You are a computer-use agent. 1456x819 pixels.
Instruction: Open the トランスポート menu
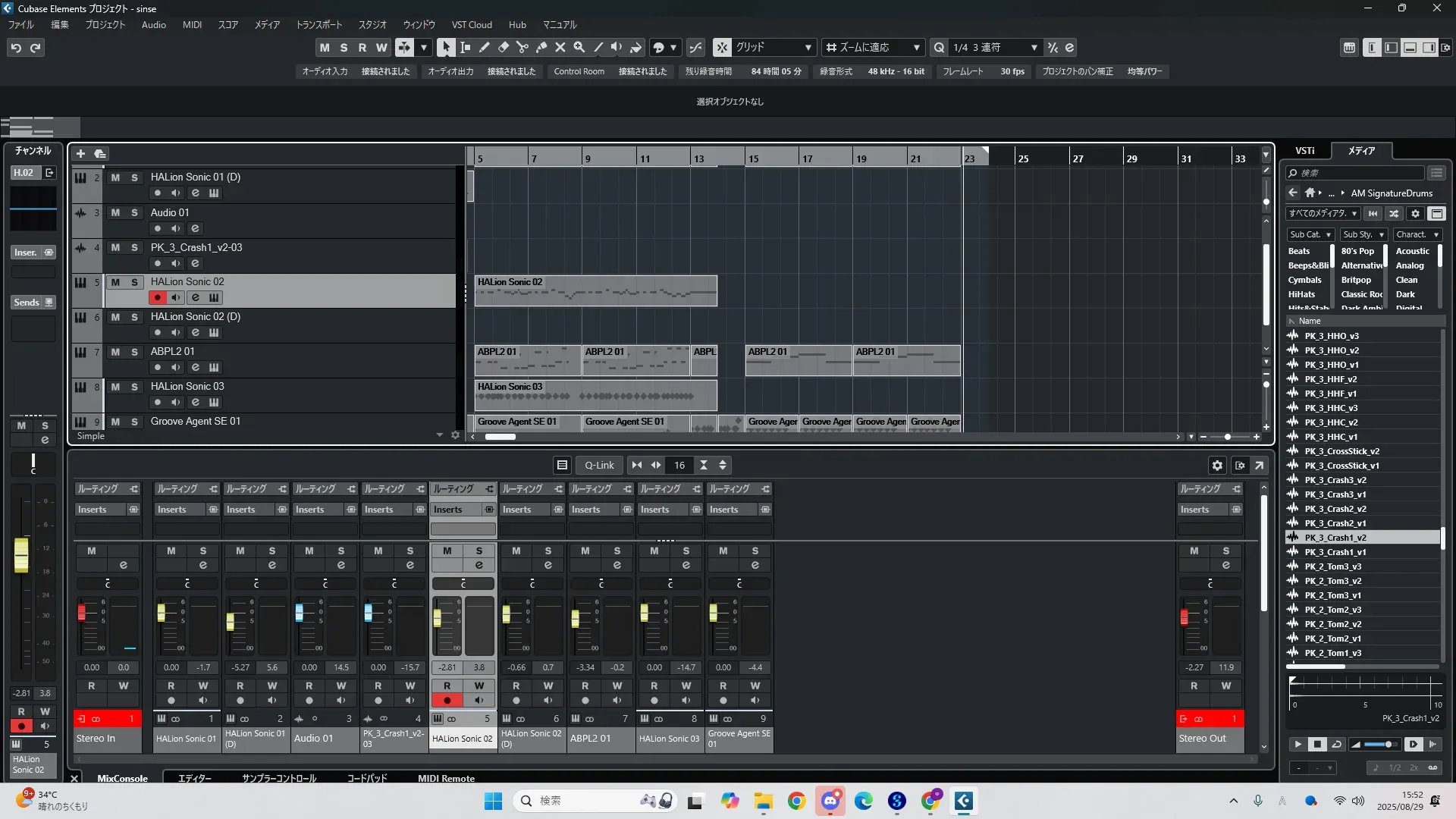[x=318, y=24]
